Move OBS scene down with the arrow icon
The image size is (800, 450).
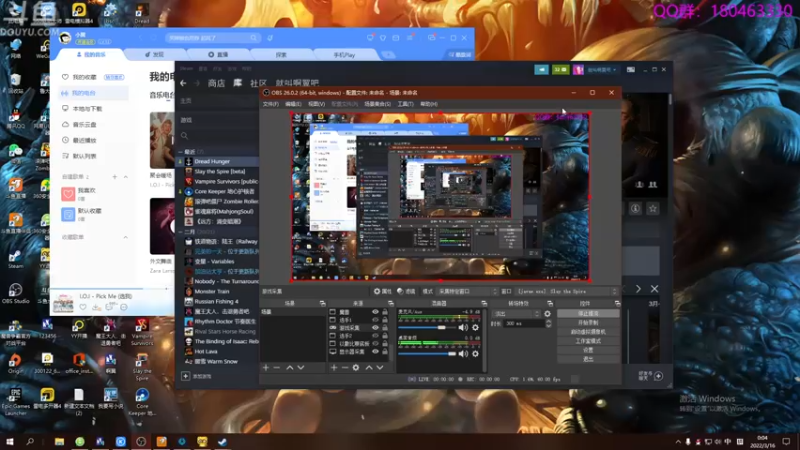pos(301,367)
